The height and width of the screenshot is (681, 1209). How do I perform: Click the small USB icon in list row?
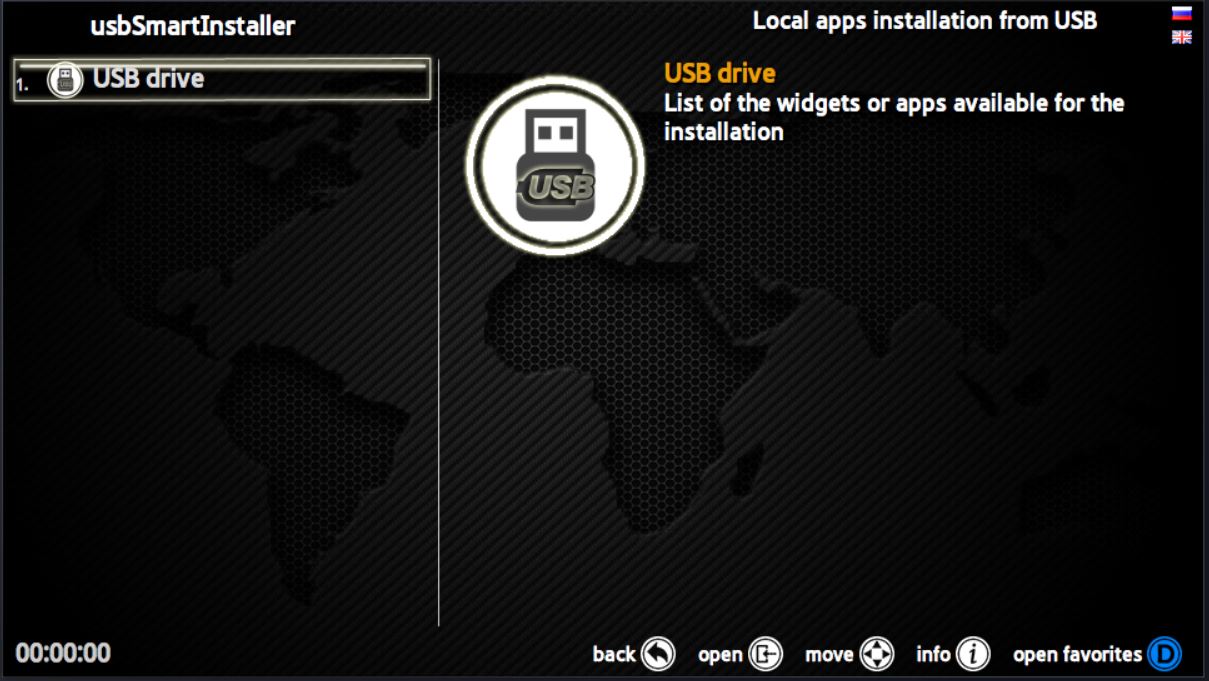(x=66, y=80)
